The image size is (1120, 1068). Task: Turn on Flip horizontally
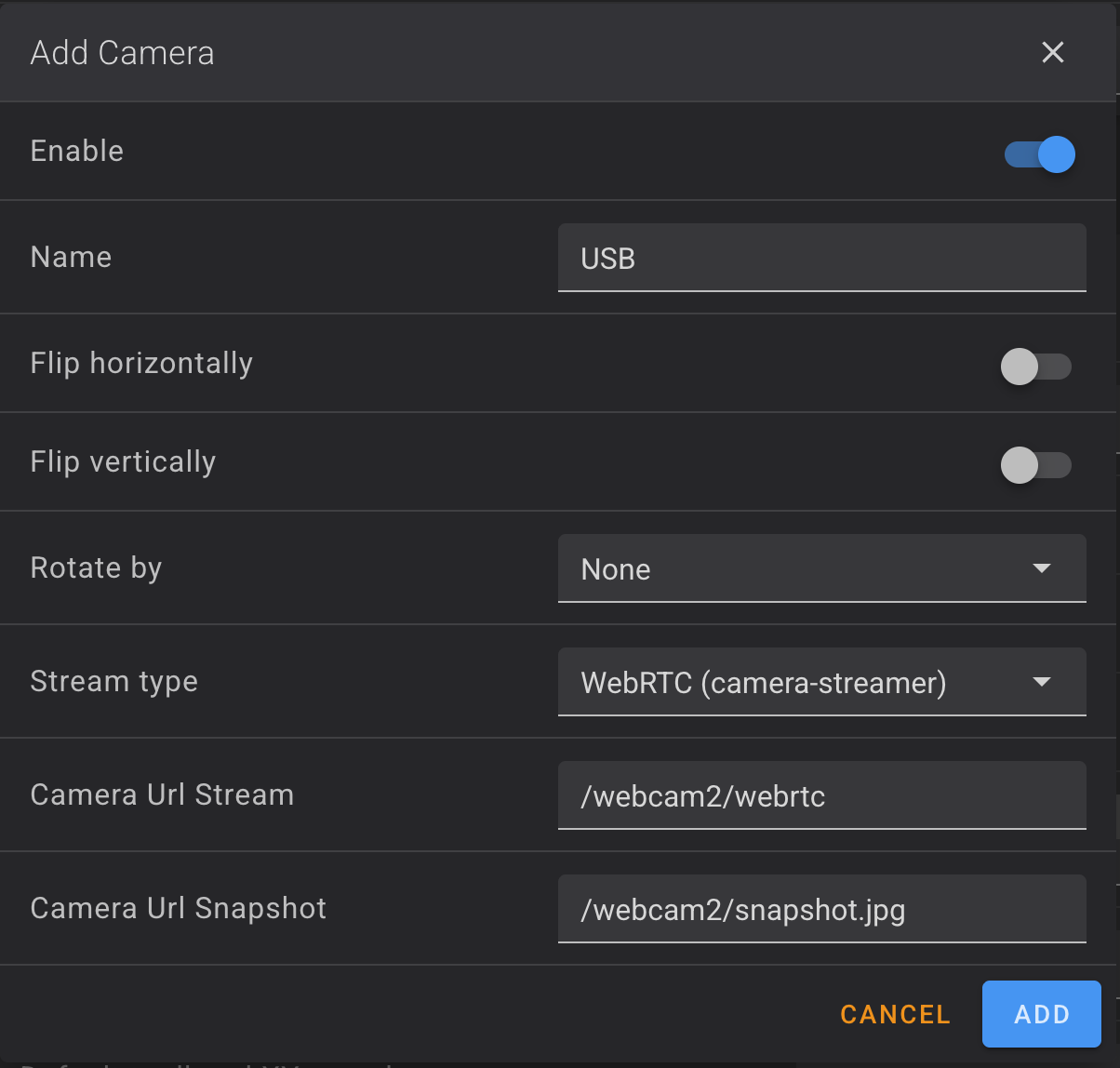pos(1036,367)
